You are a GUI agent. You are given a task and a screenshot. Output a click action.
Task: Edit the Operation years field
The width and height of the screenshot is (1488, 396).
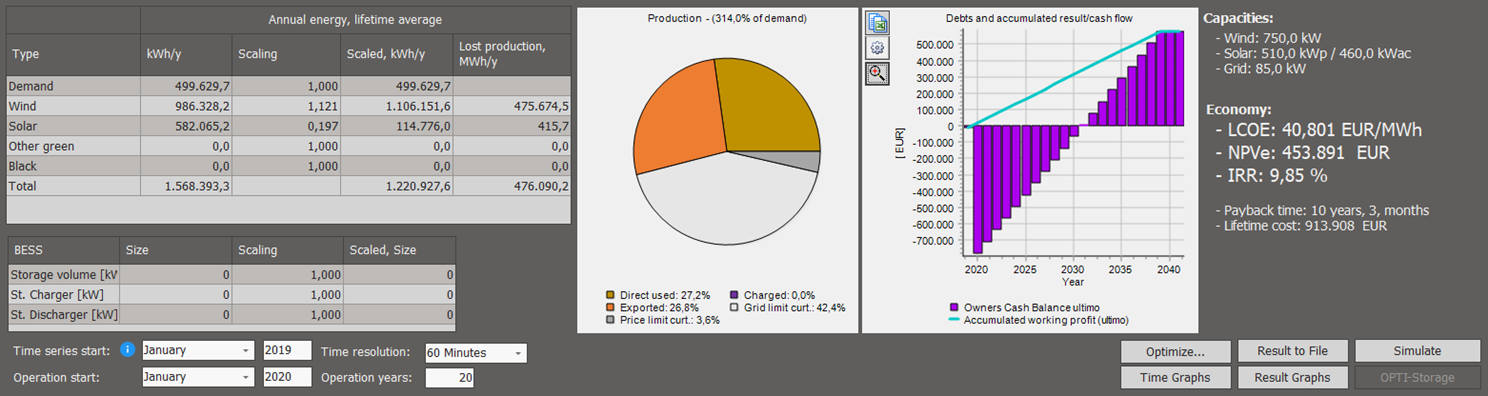pos(450,378)
